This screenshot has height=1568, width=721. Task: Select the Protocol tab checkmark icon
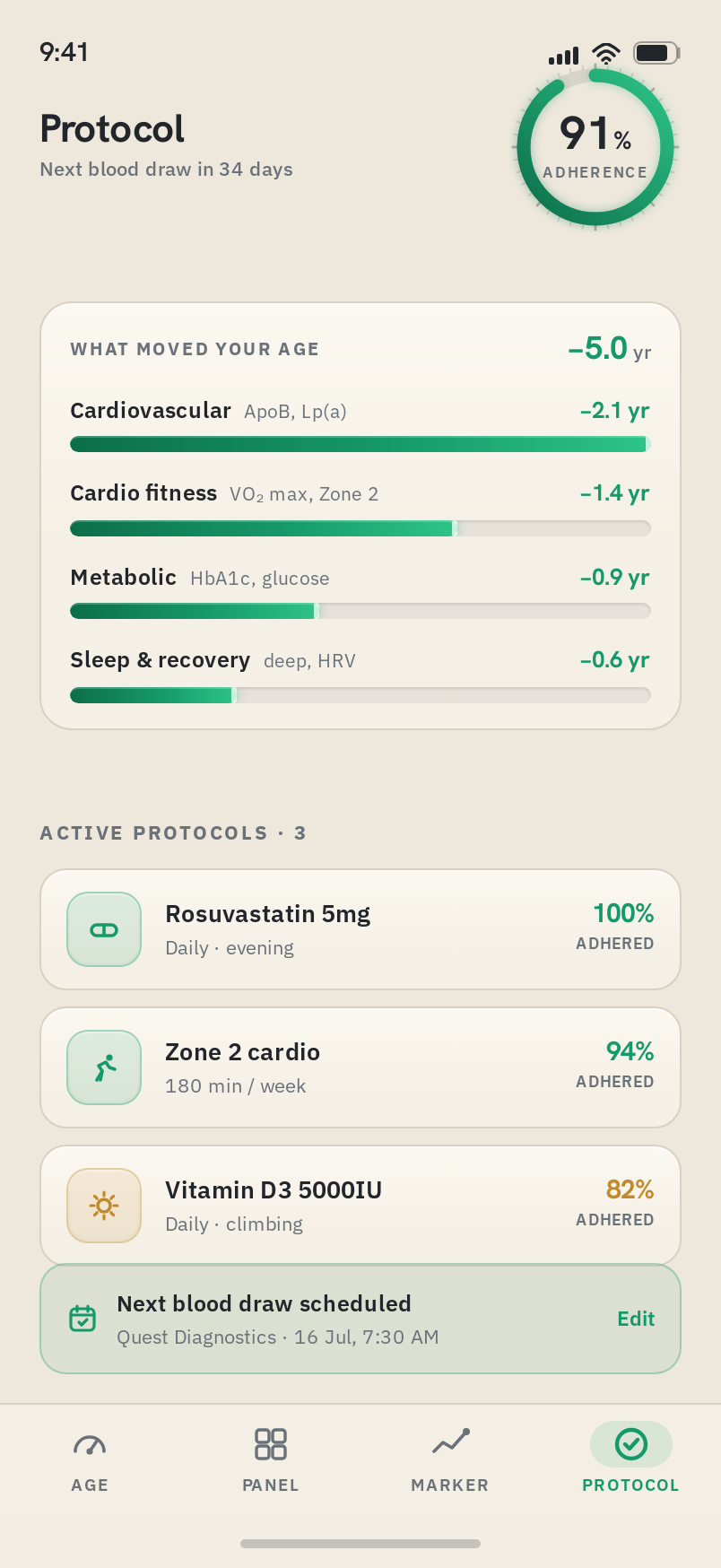tap(631, 1444)
